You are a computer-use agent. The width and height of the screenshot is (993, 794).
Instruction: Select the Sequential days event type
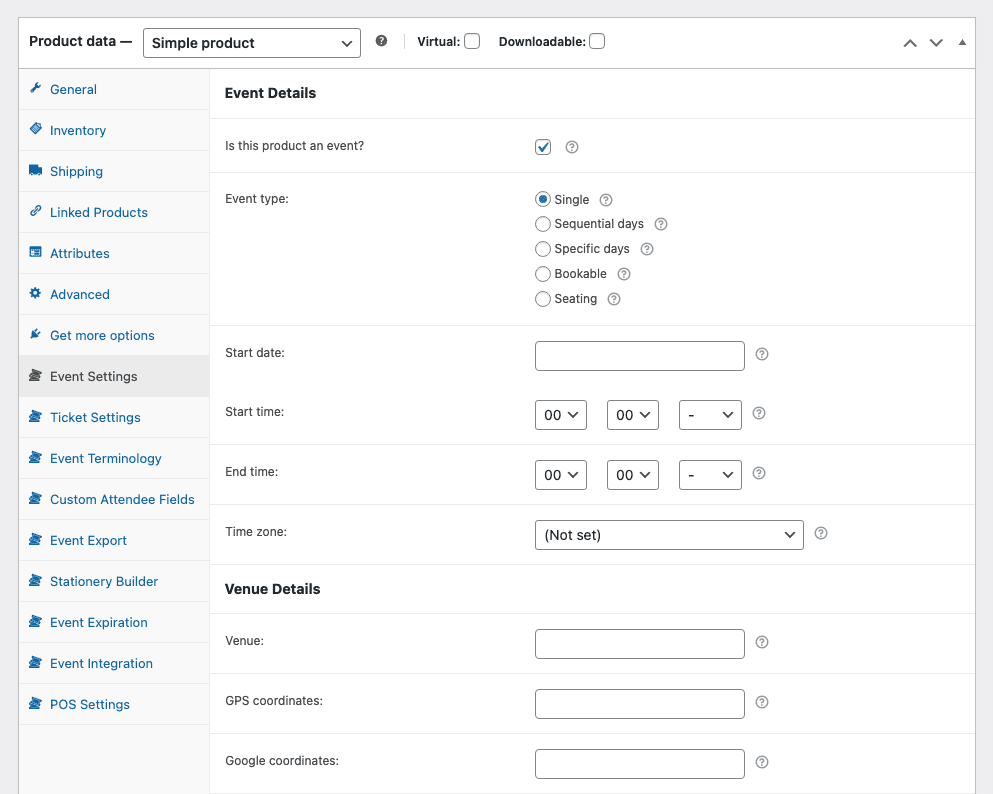(543, 224)
